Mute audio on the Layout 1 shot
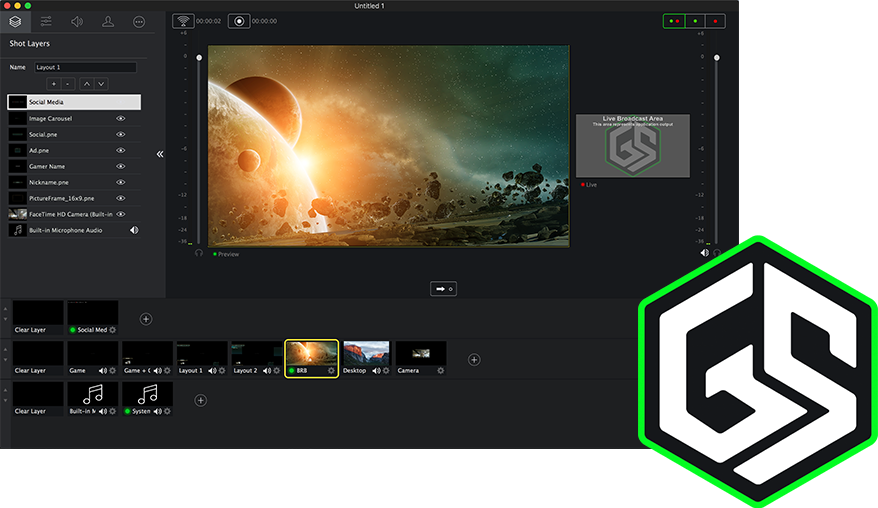The image size is (878, 508). pos(212,371)
